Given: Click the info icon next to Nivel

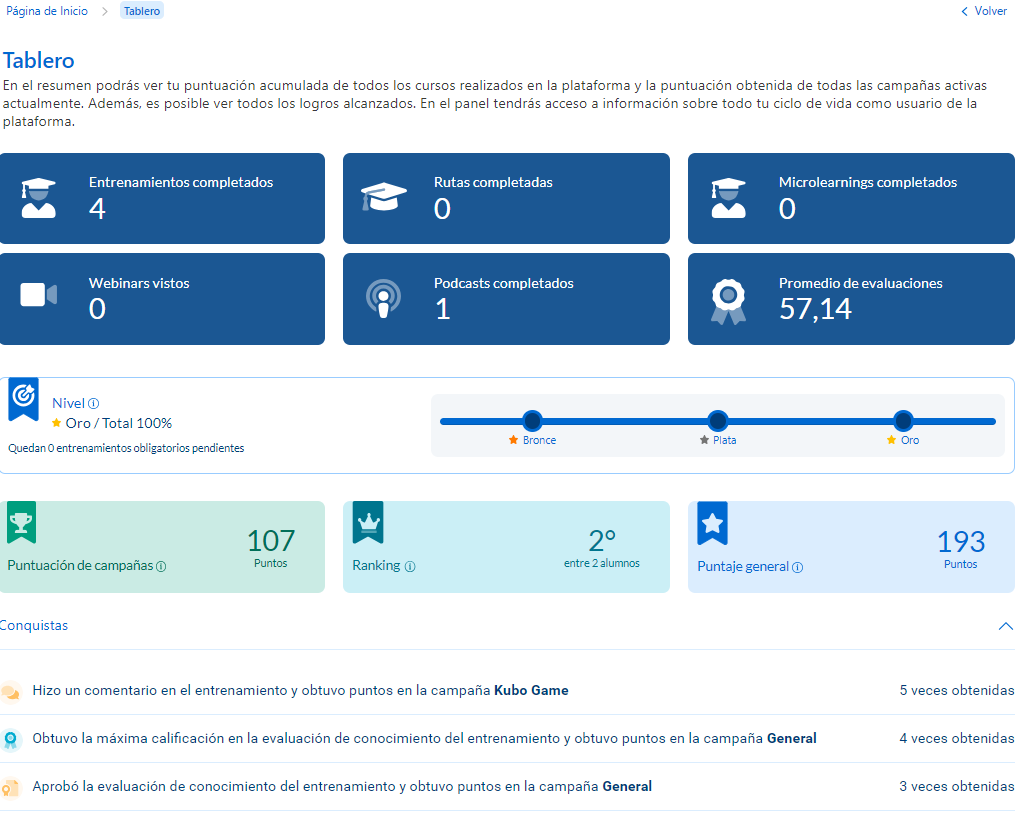Looking at the screenshot, I should 94,404.
